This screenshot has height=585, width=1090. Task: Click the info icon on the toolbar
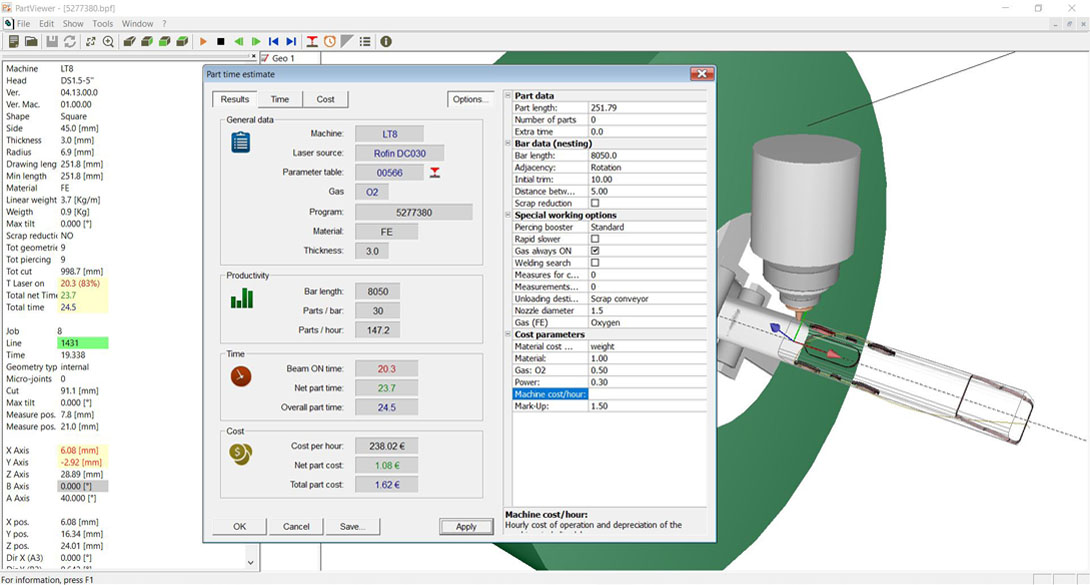pyautogui.click(x=386, y=41)
